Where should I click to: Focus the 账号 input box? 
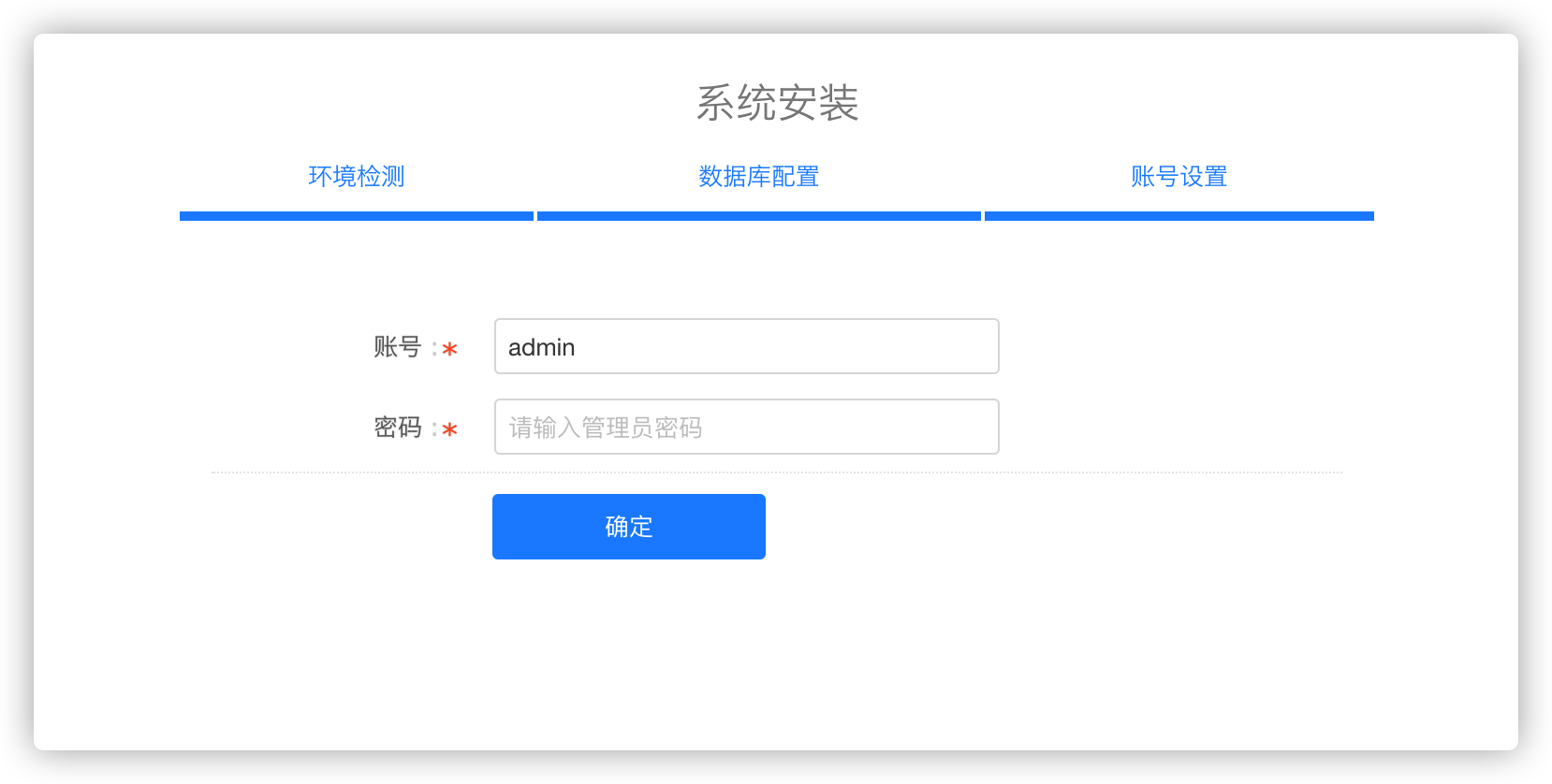click(x=747, y=346)
